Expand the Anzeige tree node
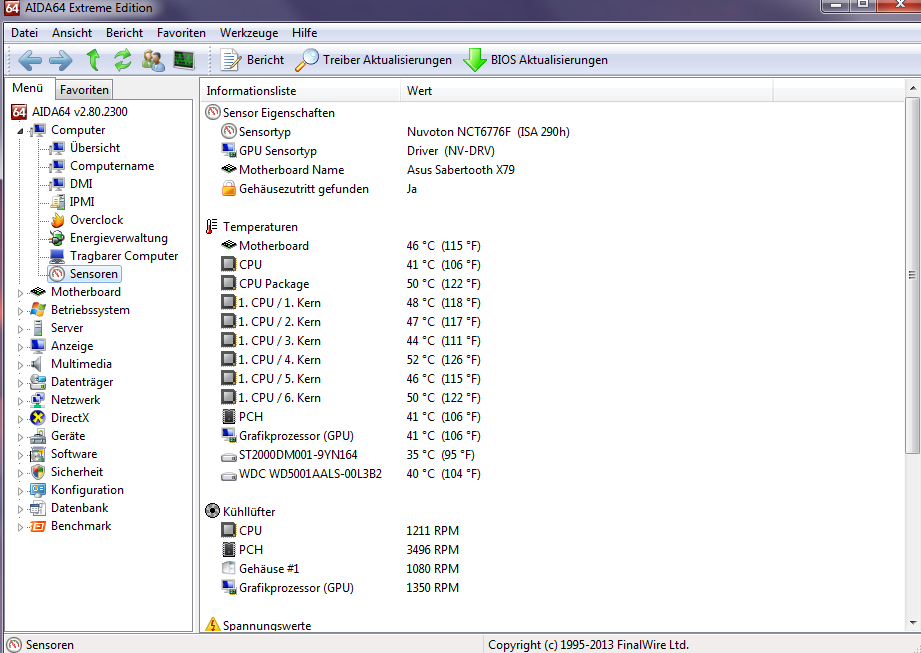Screen dimensions: 921x653 coord(20,346)
